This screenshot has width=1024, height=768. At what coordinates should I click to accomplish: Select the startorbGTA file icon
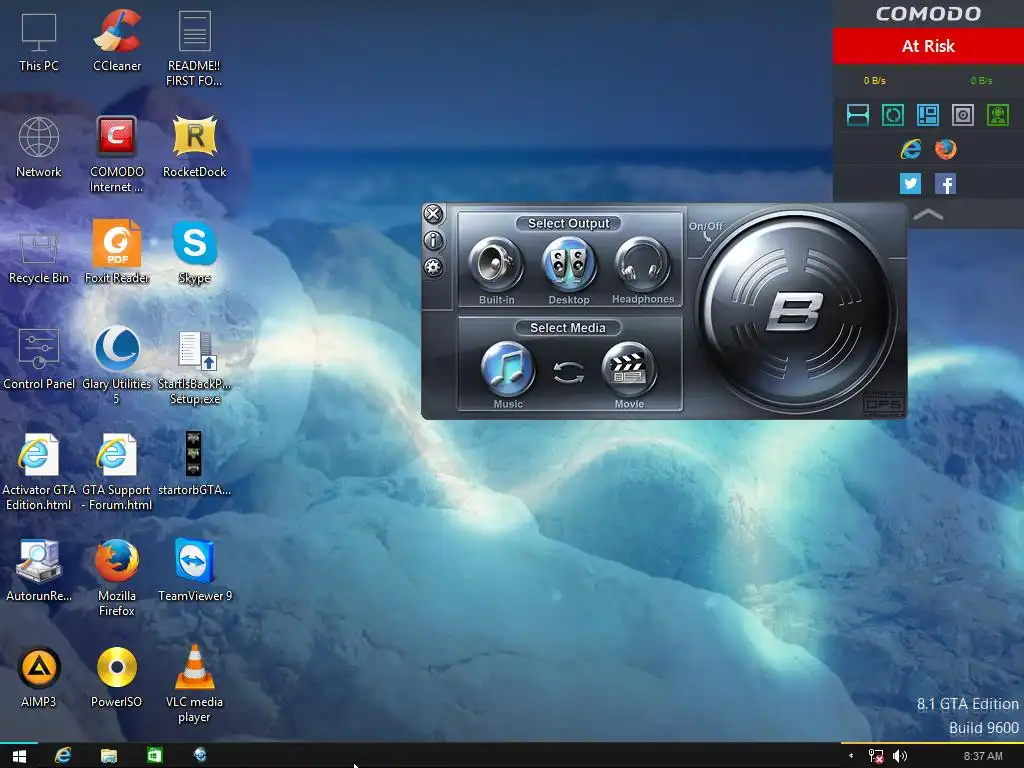pos(194,464)
